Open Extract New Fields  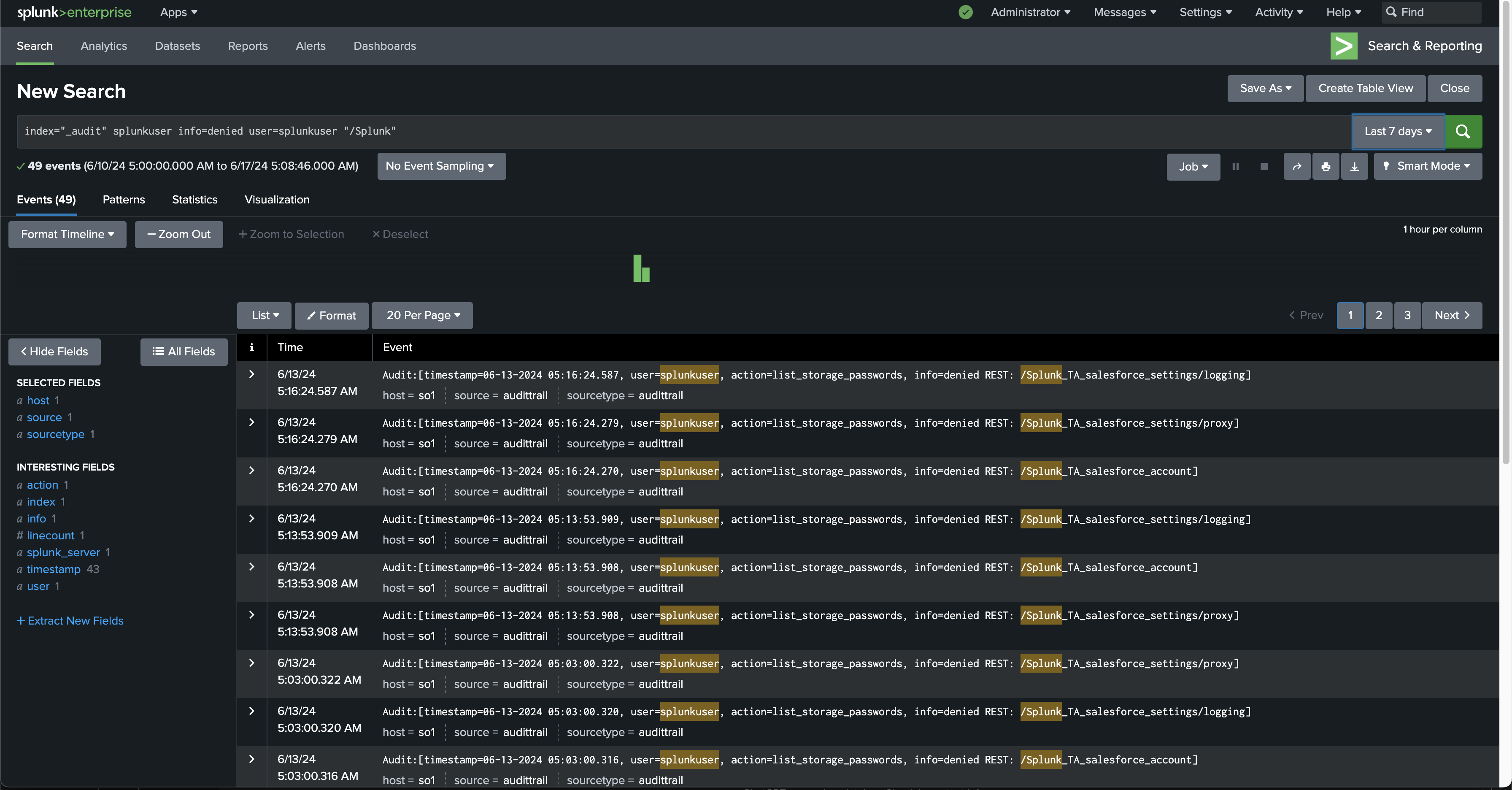tap(70, 620)
